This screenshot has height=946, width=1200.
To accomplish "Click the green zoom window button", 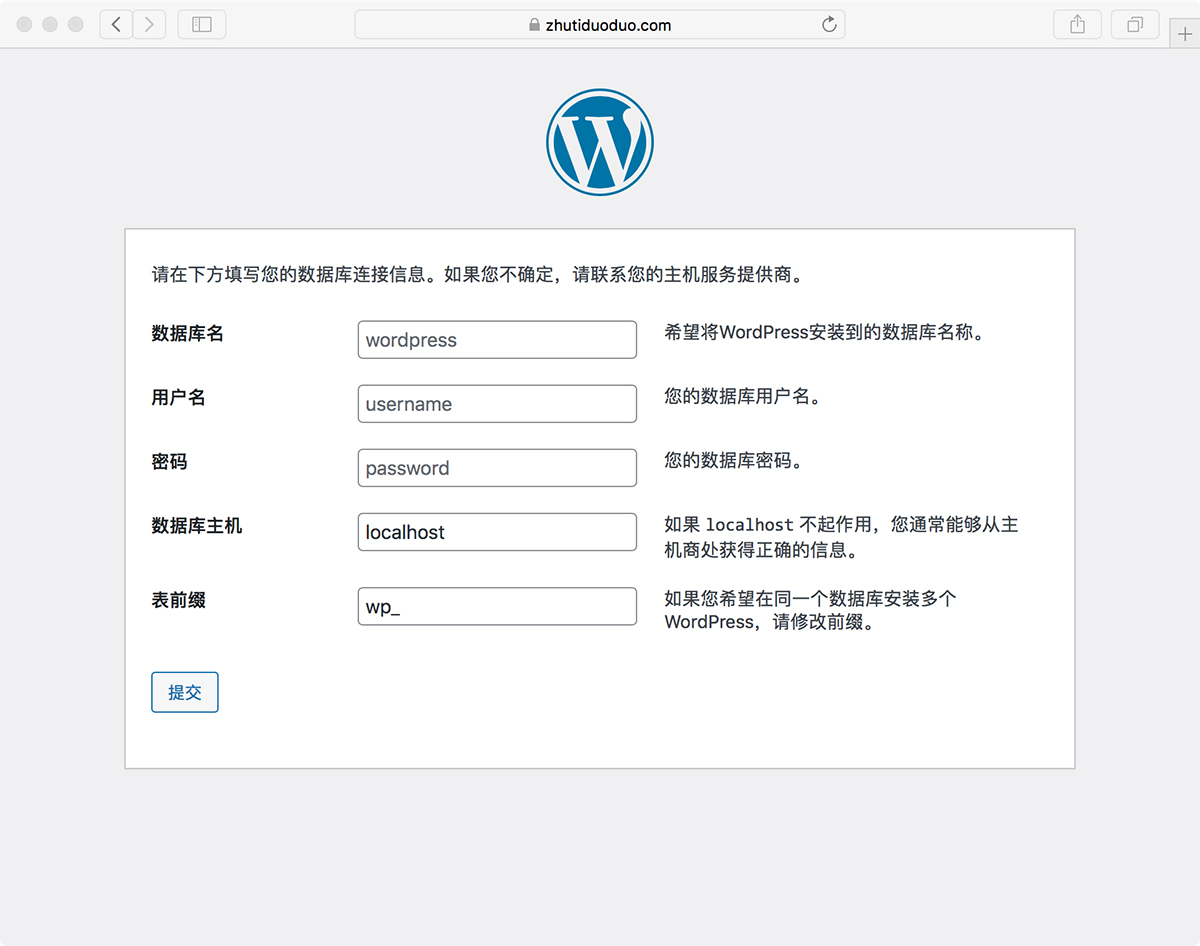I will tap(75, 25).
